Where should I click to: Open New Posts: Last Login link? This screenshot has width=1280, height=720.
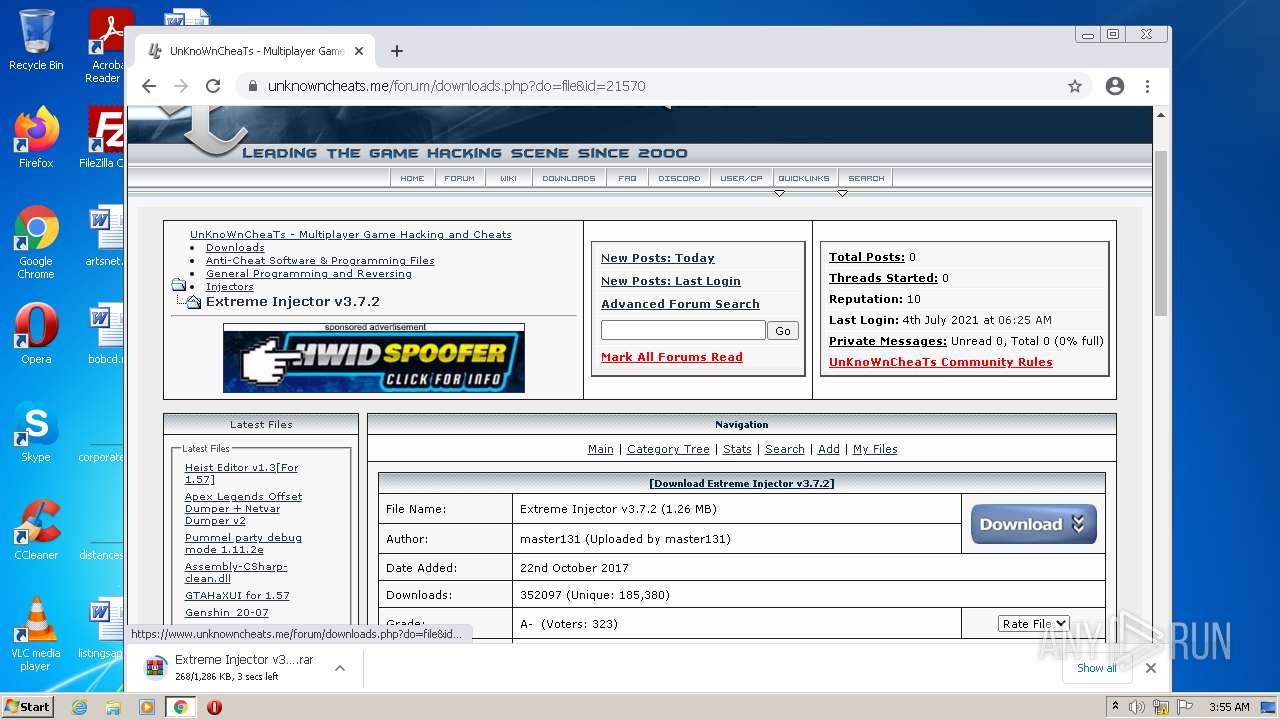click(671, 281)
